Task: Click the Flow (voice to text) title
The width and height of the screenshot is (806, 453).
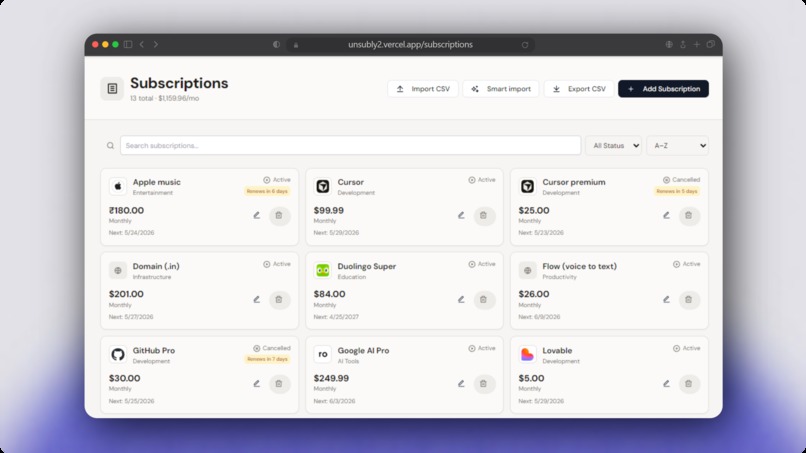Action: 579,266
